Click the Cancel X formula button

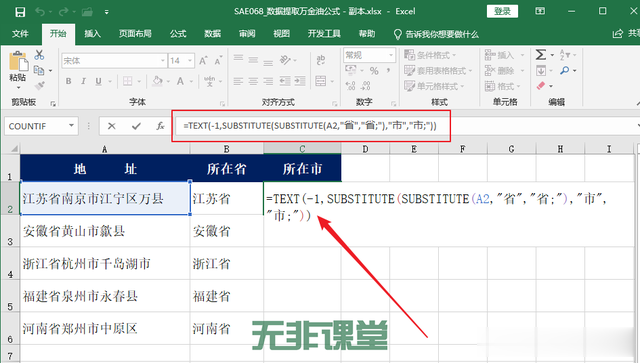point(111,126)
